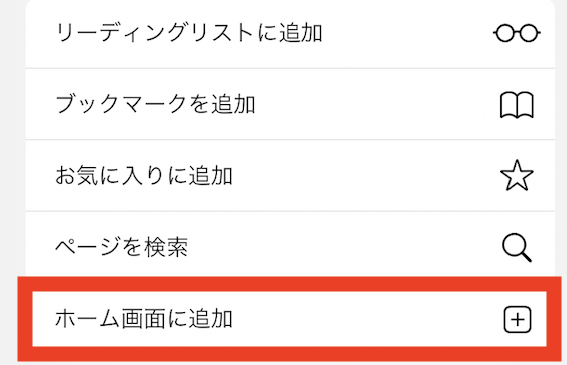The width and height of the screenshot is (567, 365).
Task: Click the star favorites icon
Action: 516,176
